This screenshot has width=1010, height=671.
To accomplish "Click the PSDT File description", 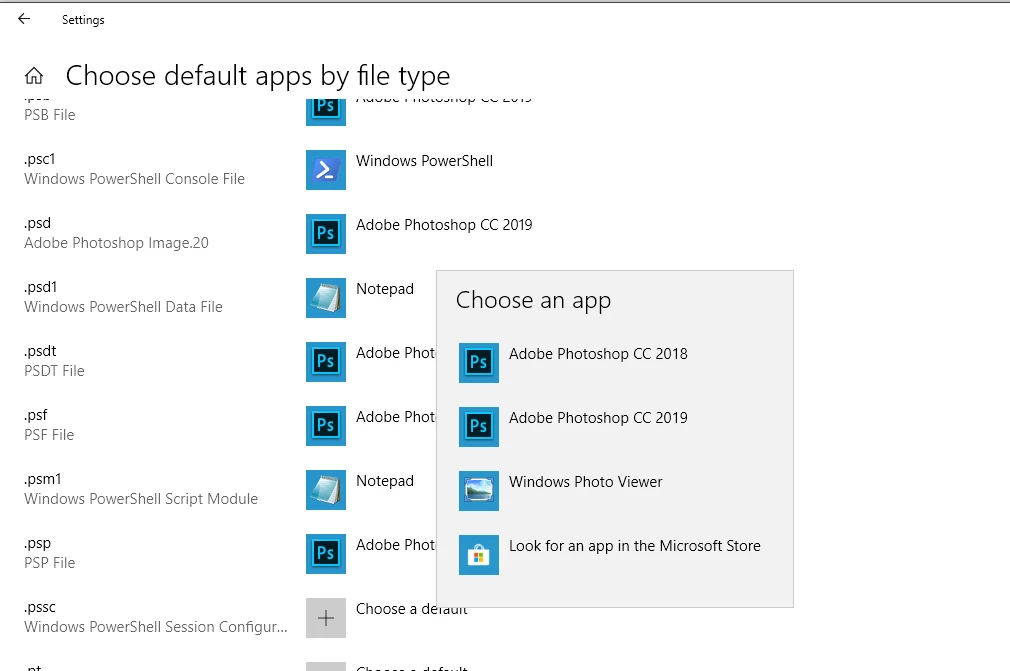I will pyautogui.click(x=54, y=370).
